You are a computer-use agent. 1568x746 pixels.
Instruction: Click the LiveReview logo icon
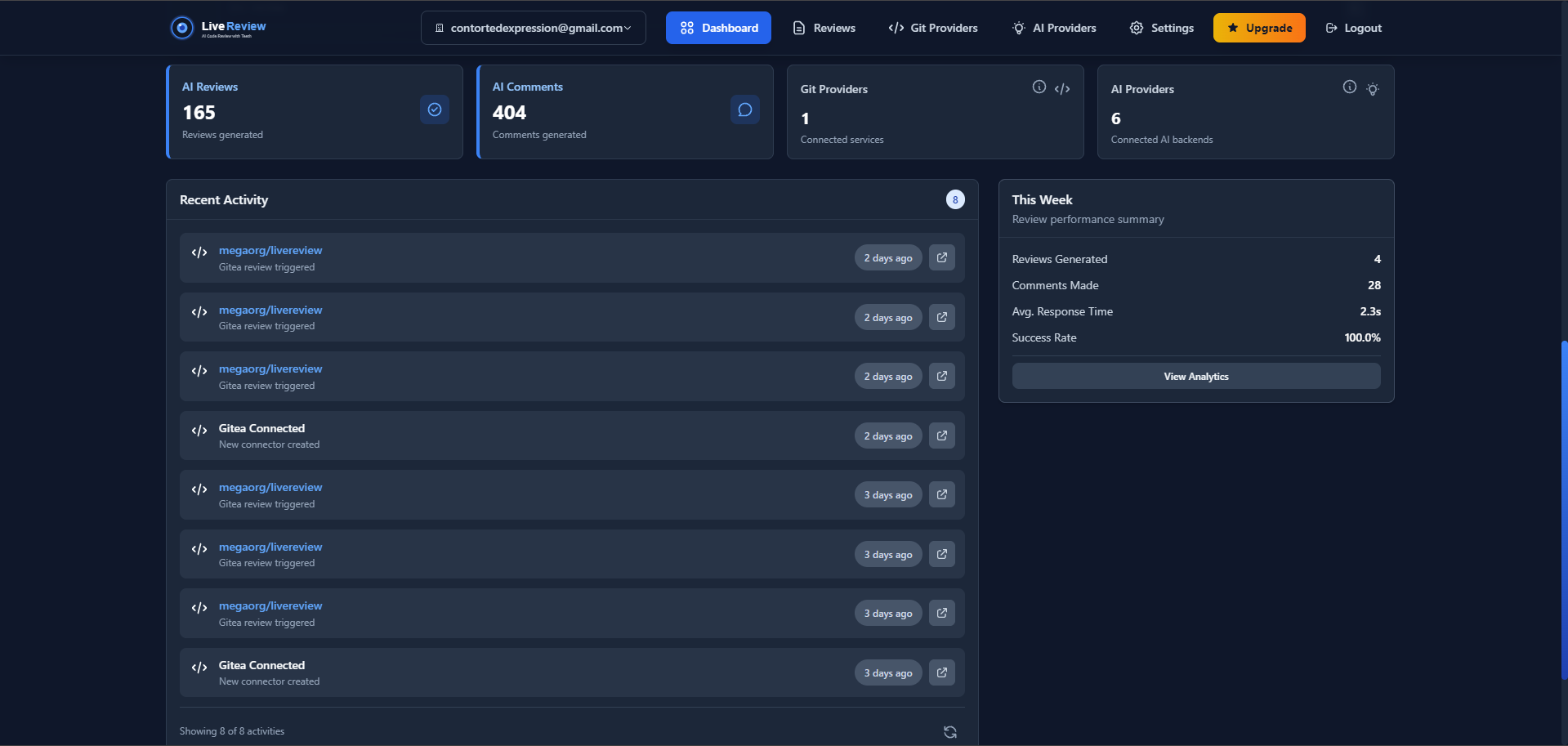point(181,27)
